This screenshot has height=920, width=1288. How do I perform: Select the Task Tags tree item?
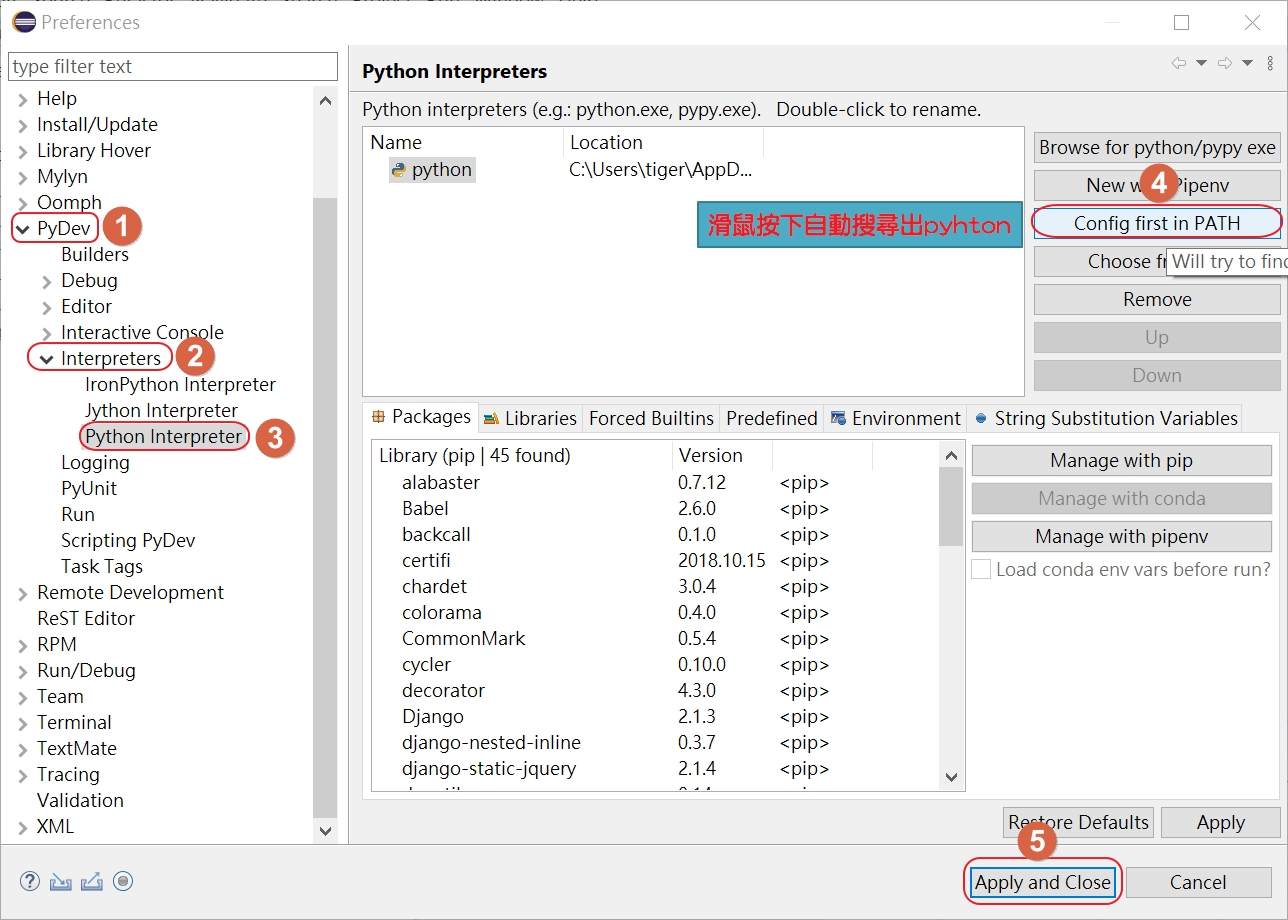tap(102, 567)
